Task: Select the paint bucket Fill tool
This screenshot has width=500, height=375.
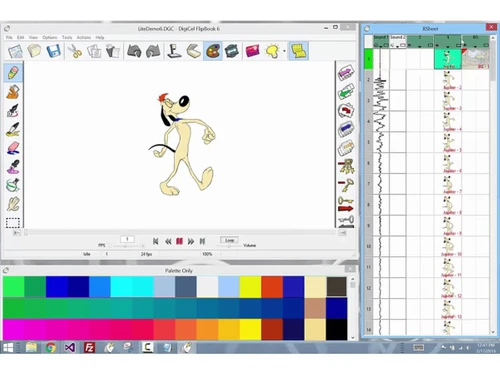Action: pyautogui.click(x=13, y=92)
